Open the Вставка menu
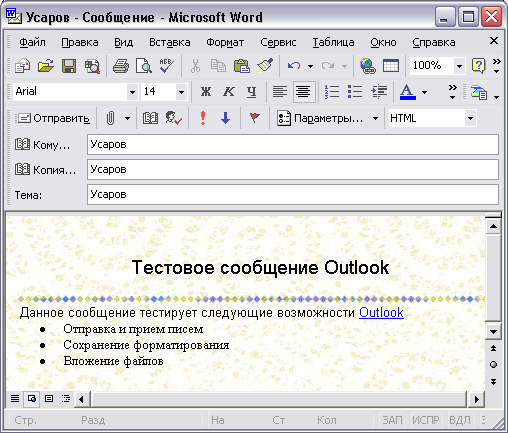This screenshot has height=433, width=508. pos(170,42)
